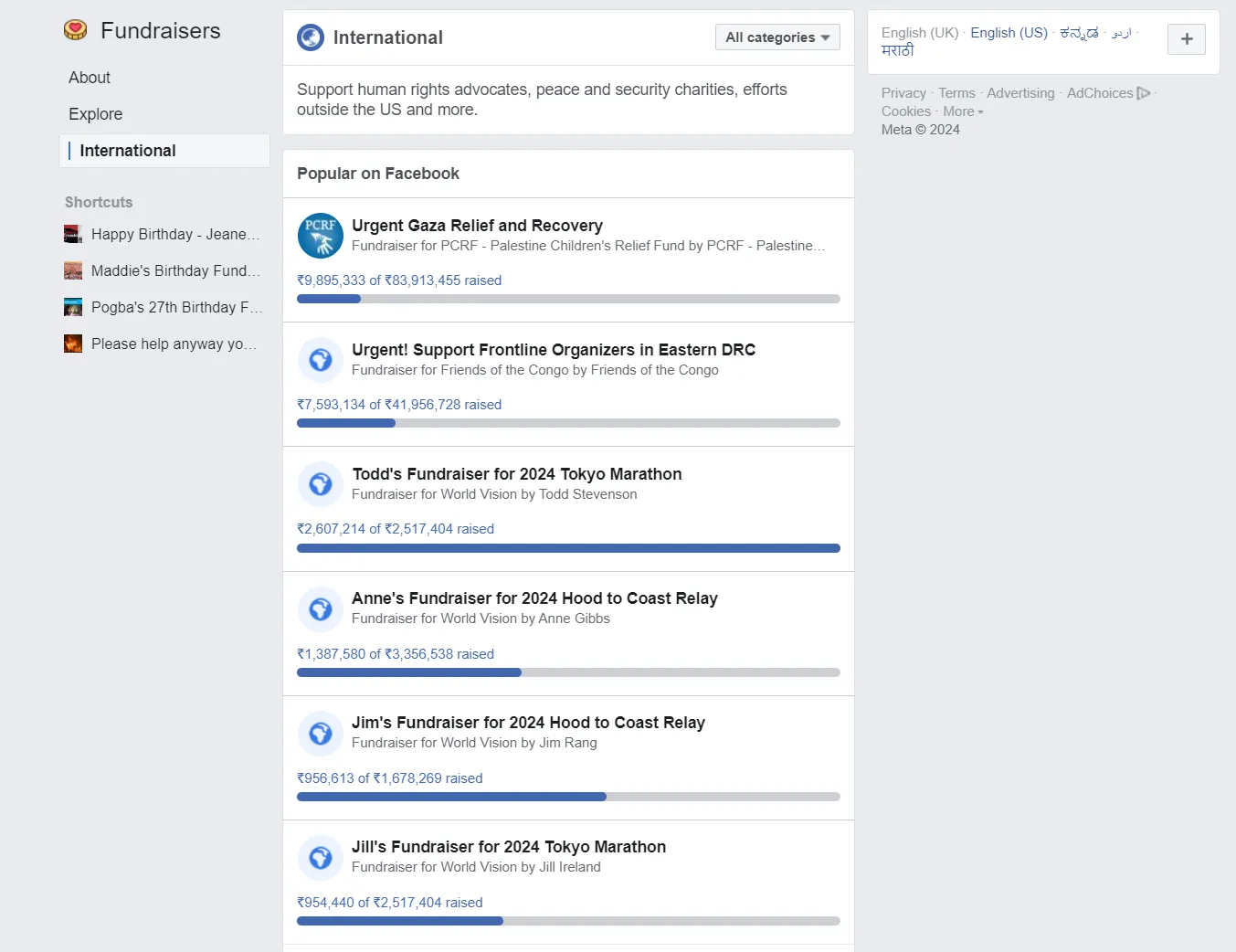
Task: Open Anne's Fundraiser for 2024 Hood to Coast Relay
Action: [x=534, y=598]
